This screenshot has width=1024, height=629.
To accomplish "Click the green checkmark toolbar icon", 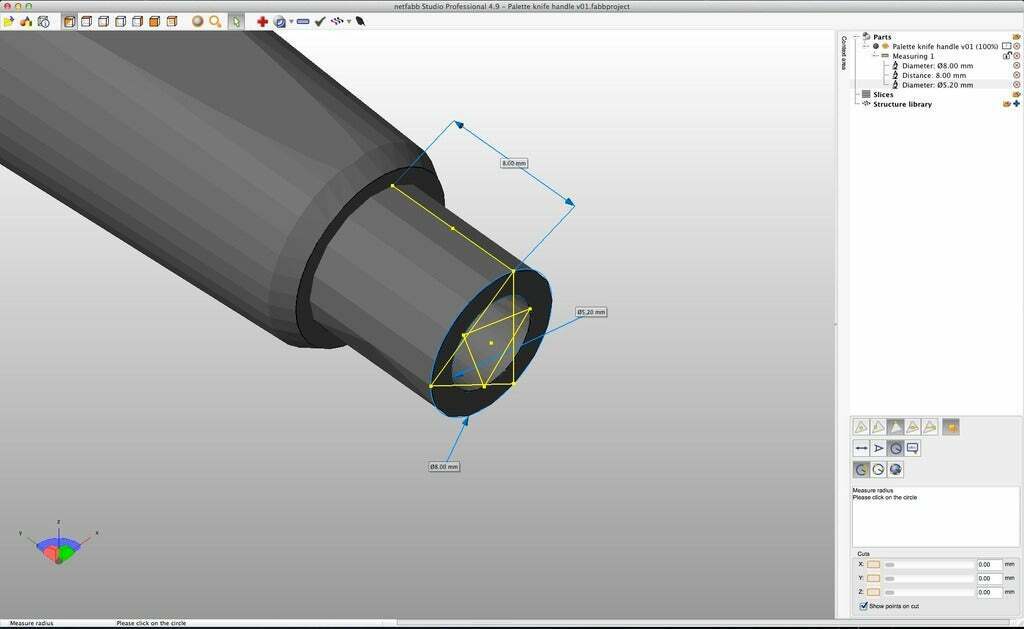I will 320,22.
